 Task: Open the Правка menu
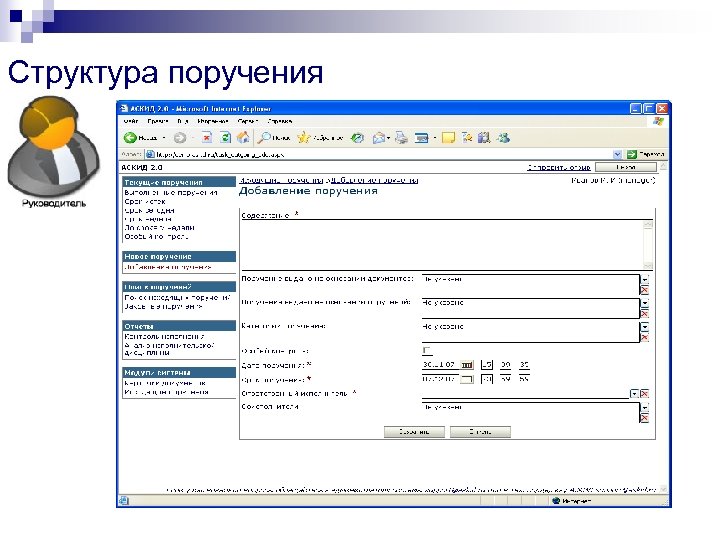158,121
